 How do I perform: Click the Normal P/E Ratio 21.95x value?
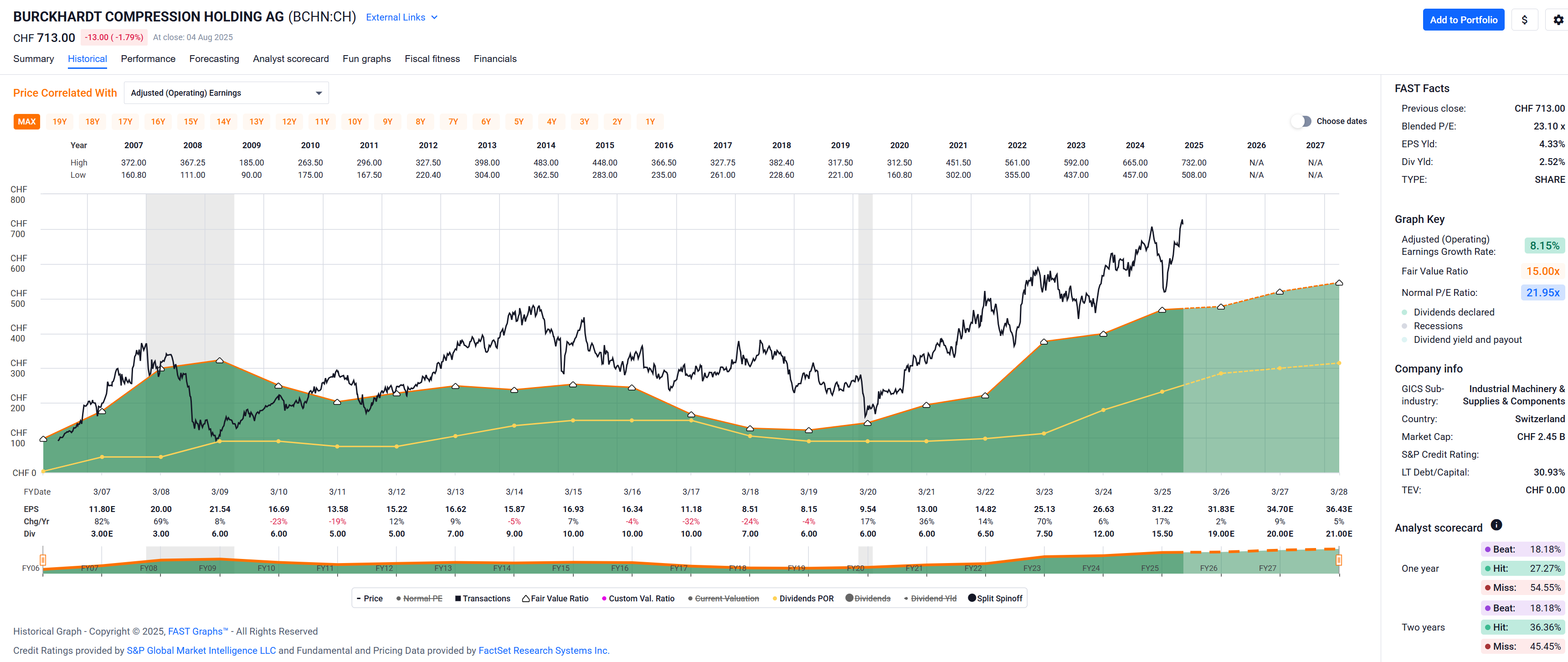[1542, 292]
